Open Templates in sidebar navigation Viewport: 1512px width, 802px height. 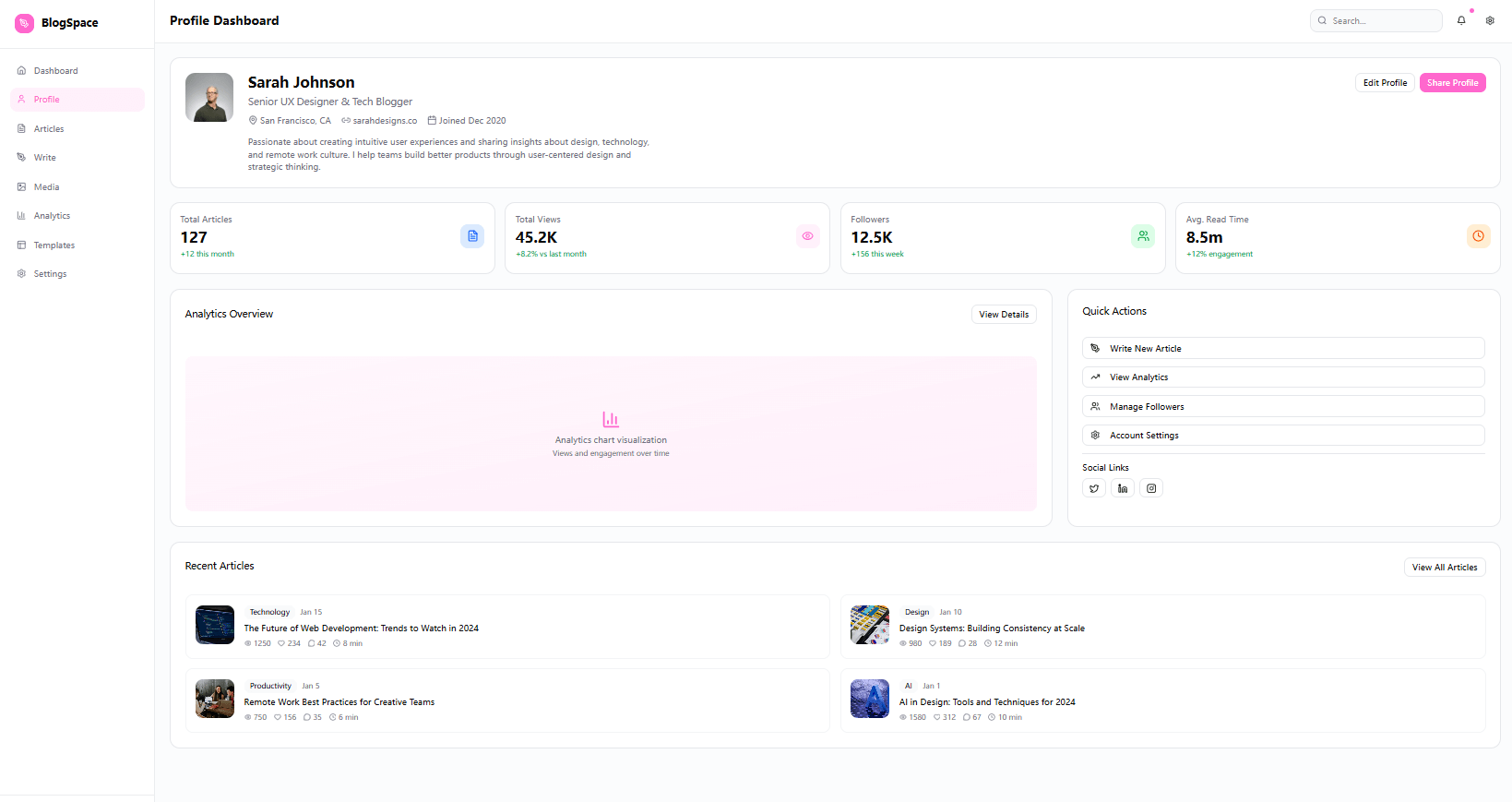(x=54, y=245)
